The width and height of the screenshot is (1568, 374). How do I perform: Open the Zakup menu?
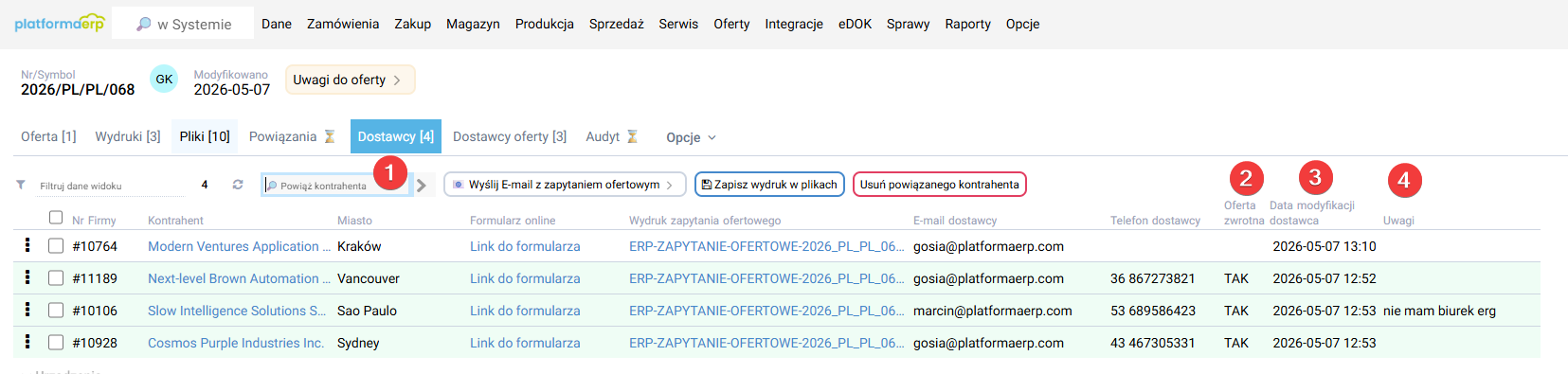413,24
